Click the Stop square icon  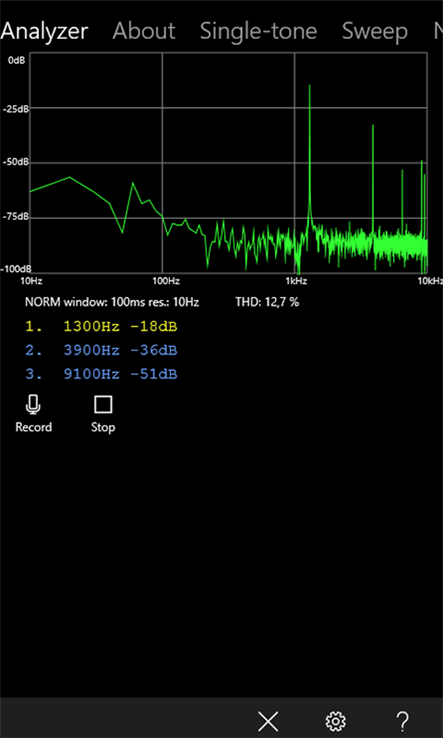[x=103, y=404]
